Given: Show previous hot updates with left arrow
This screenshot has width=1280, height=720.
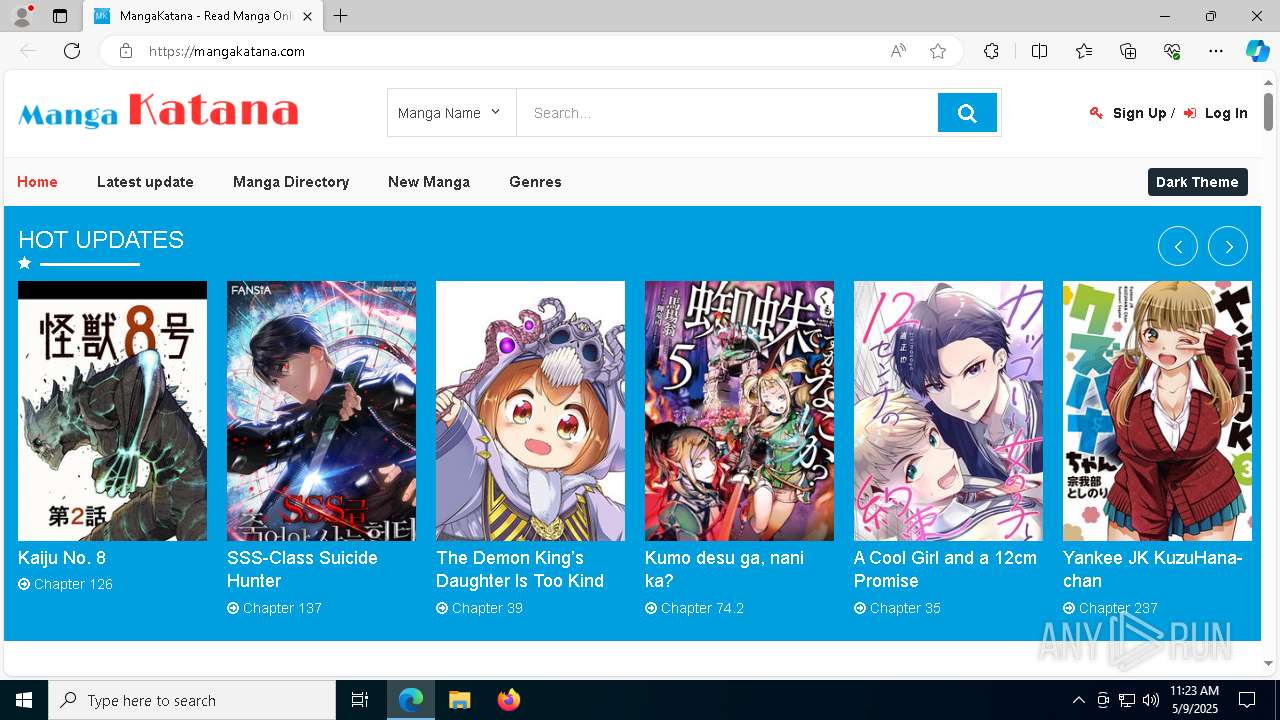Looking at the screenshot, I should [1178, 246].
